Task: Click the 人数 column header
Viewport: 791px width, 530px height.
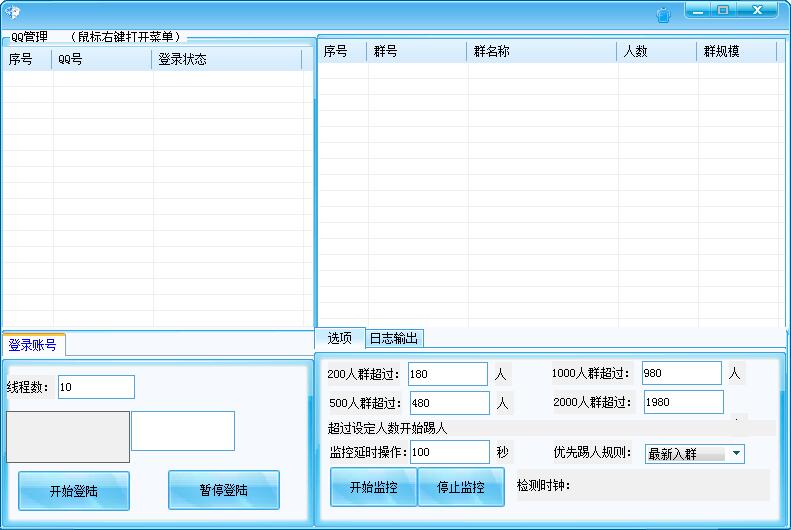Action: 657,51
